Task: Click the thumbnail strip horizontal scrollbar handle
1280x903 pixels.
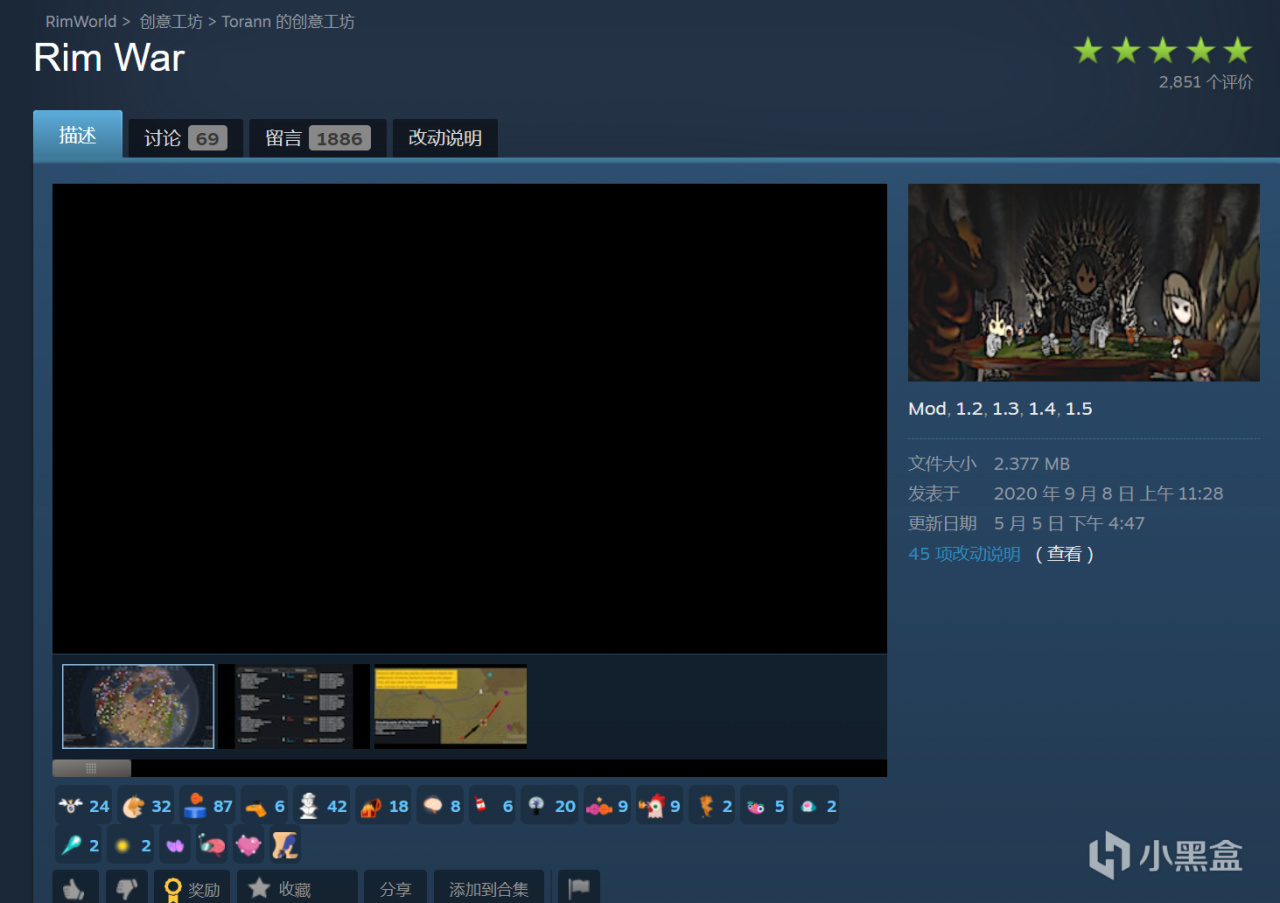Action: (x=91, y=768)
